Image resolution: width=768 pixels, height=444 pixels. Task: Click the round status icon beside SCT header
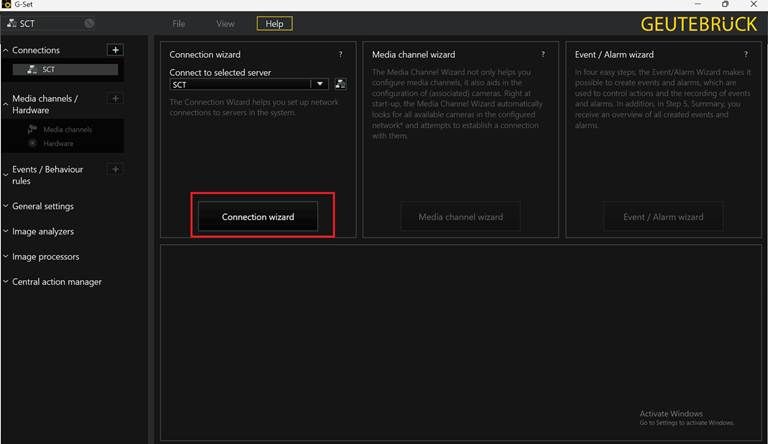[x=89, y=23]
